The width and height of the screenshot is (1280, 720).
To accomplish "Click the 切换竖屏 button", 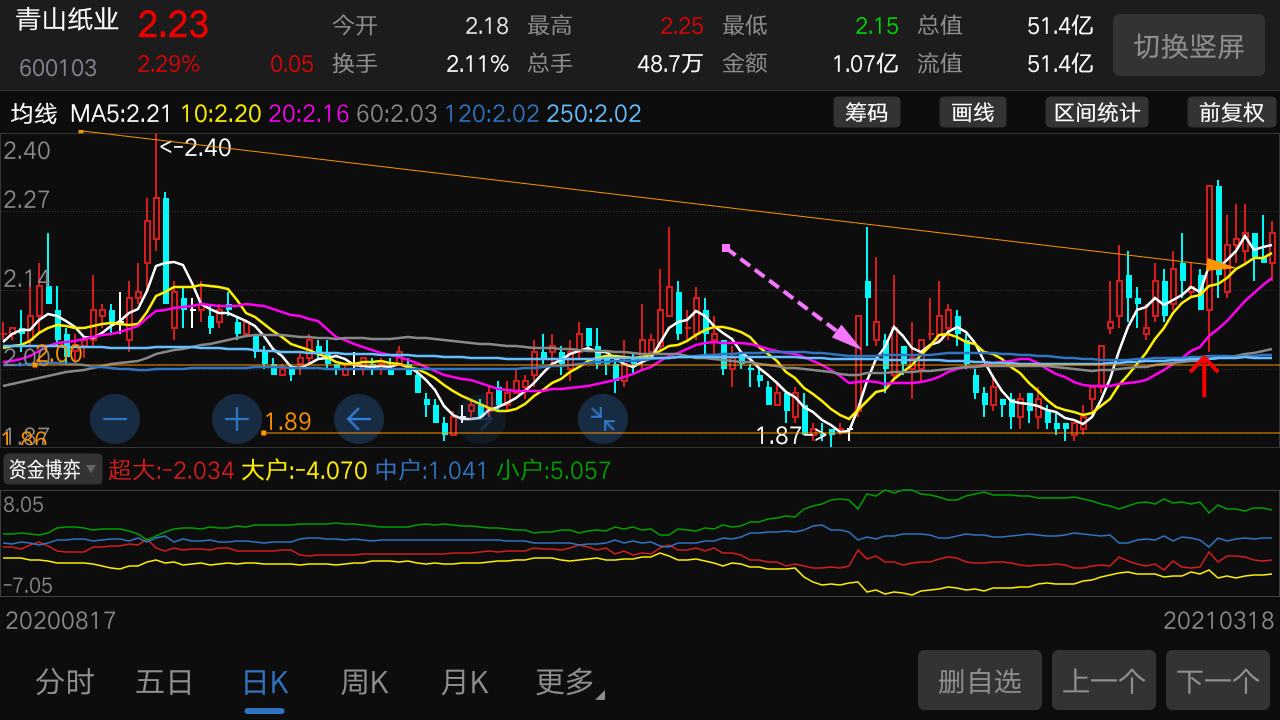I will (1189, 46).
